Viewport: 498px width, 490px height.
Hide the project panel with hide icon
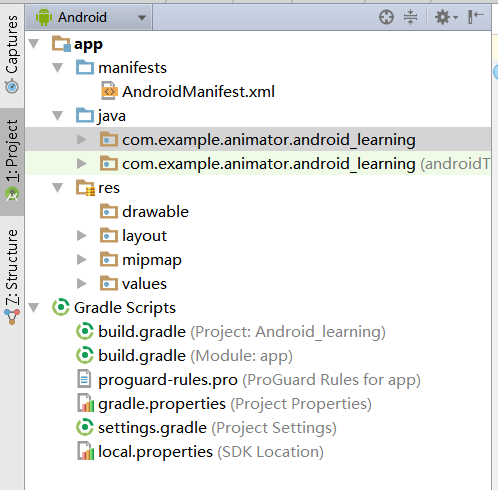coord(476,17)
